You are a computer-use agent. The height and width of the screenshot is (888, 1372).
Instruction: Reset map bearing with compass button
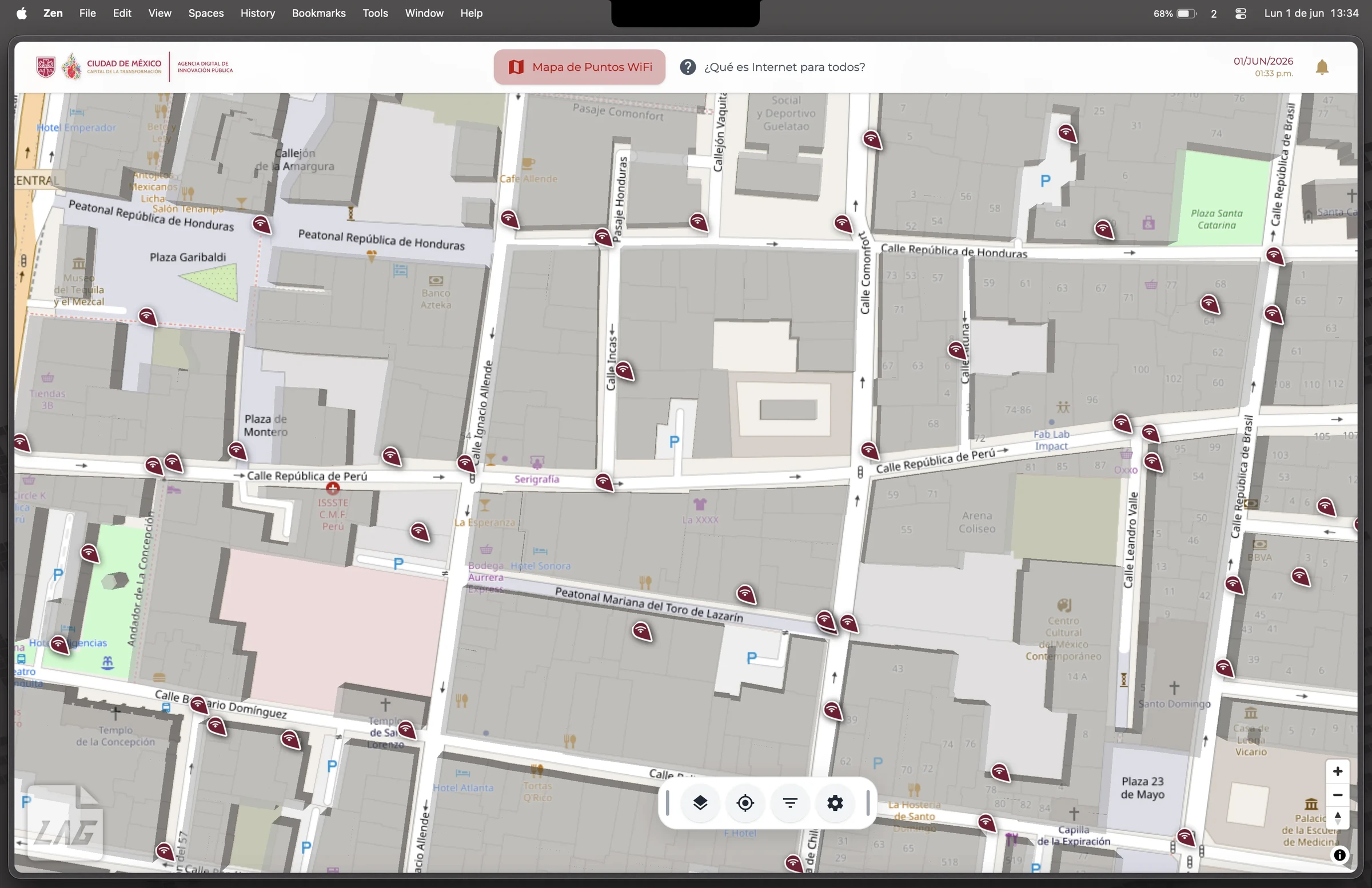pos(1337,818)
